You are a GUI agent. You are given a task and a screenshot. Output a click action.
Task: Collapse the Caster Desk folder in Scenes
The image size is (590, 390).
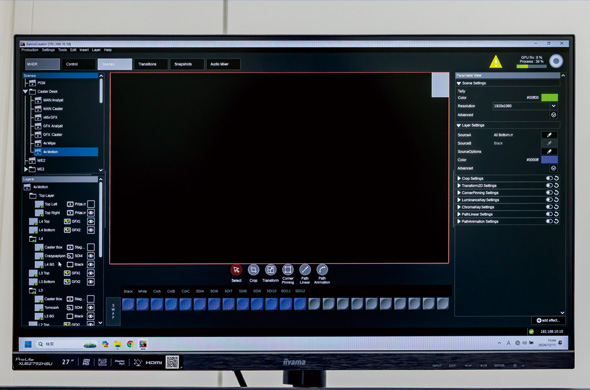coord(25,91)
